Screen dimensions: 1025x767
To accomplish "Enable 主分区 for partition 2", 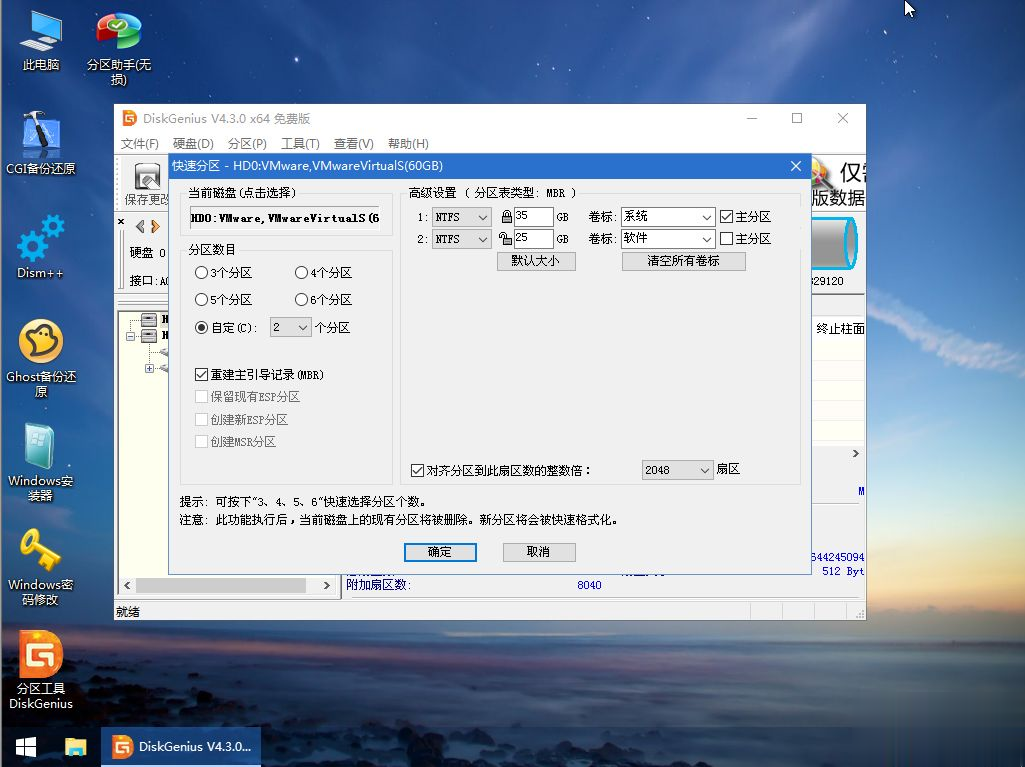I will coord(725,238).
